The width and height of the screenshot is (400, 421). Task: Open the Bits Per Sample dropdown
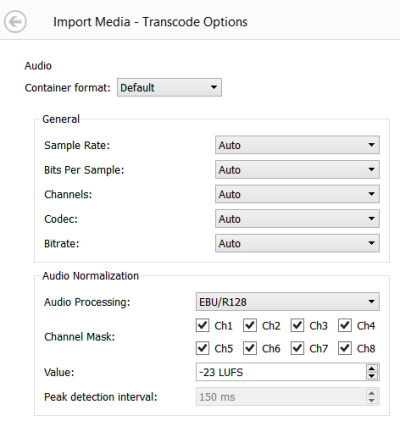point(297,170)
